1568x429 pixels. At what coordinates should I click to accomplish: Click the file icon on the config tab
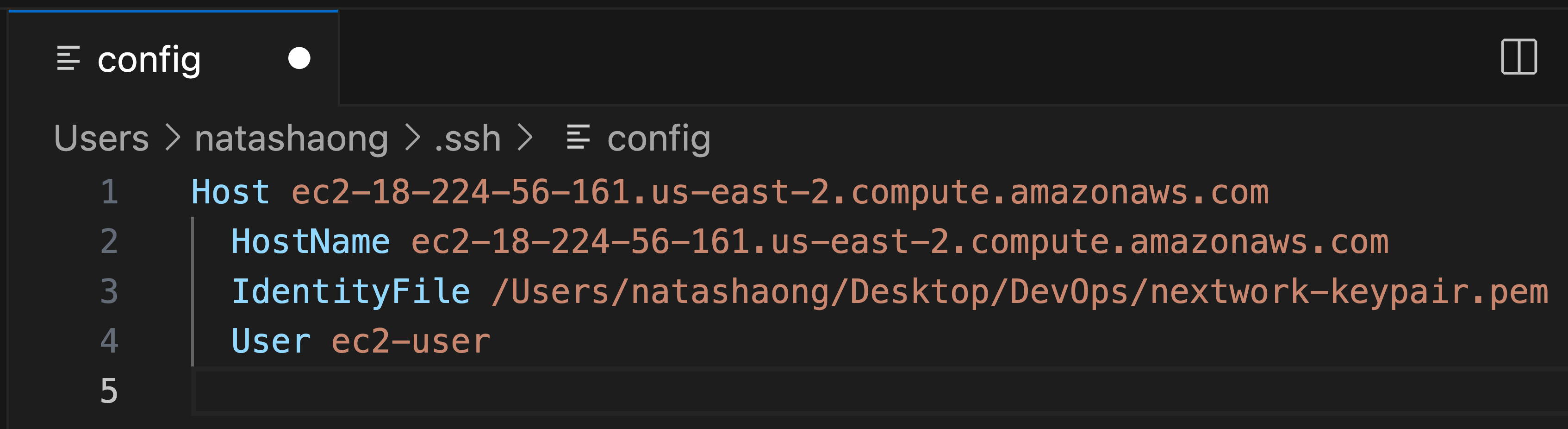tap(68, 58)
